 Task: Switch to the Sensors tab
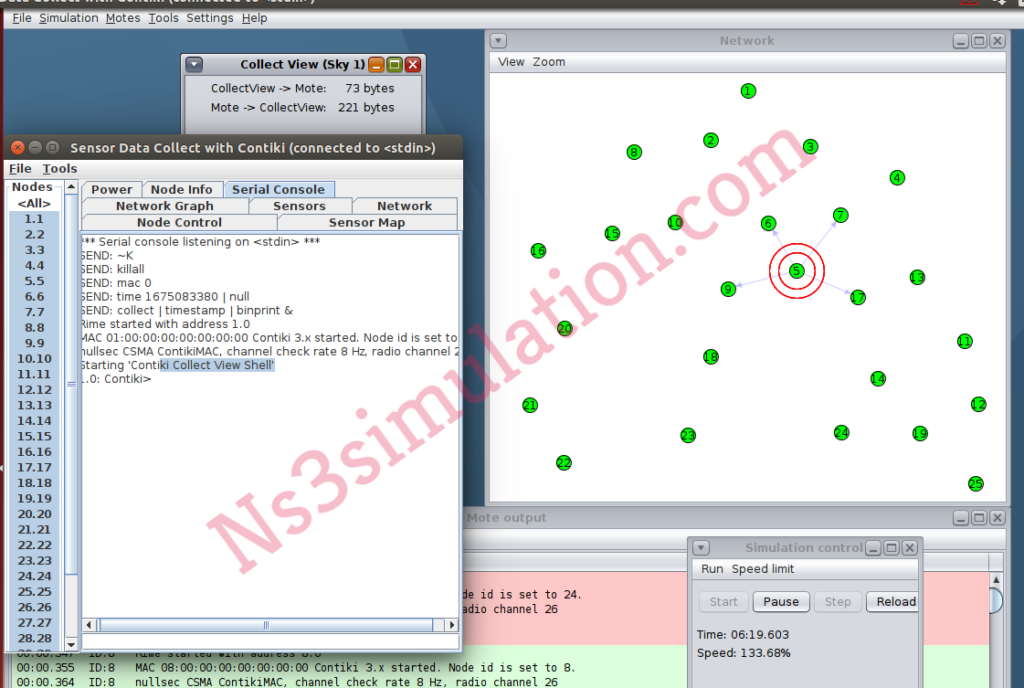299,206
